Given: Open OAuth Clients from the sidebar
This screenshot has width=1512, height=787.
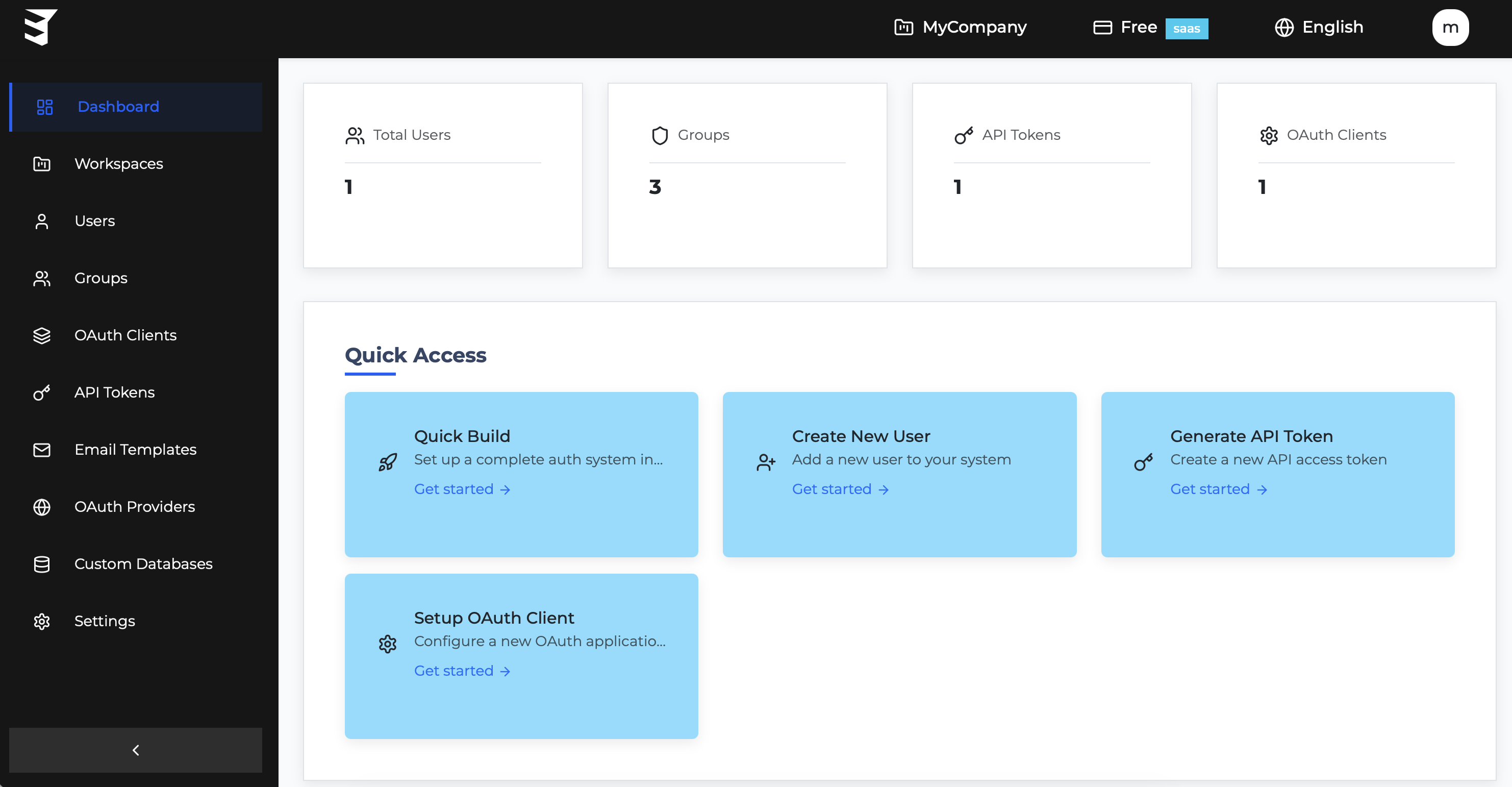Looking at the screenshot, I should pyautogui.click(x=136, y=335).
